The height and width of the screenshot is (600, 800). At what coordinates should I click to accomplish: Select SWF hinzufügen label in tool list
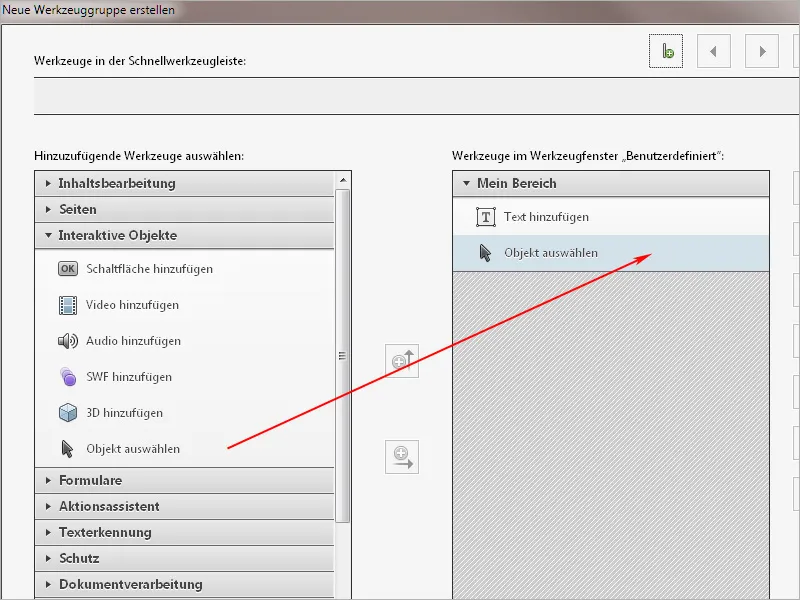point(129,377)
